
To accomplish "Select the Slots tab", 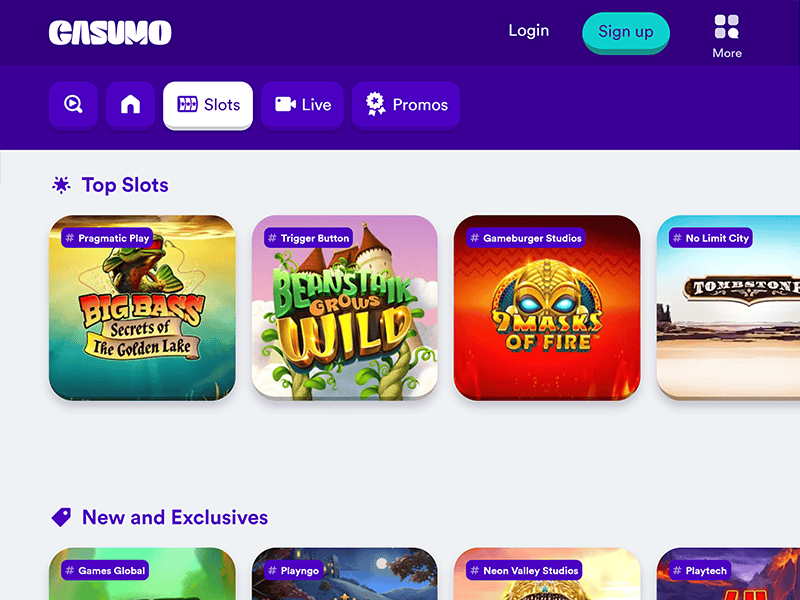I will (x=208, y=105).
